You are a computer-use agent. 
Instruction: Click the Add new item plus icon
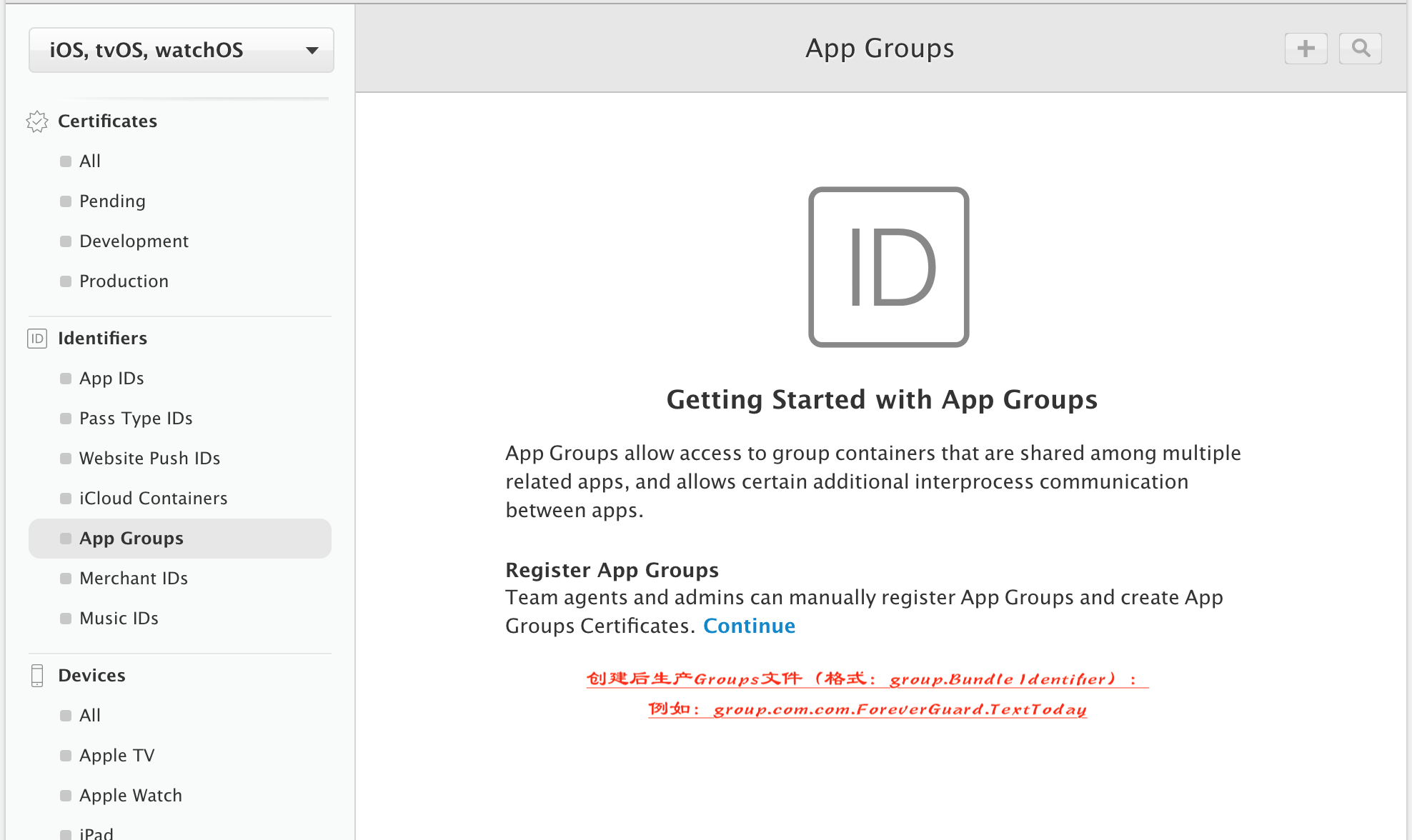[x=1307, y=47]
